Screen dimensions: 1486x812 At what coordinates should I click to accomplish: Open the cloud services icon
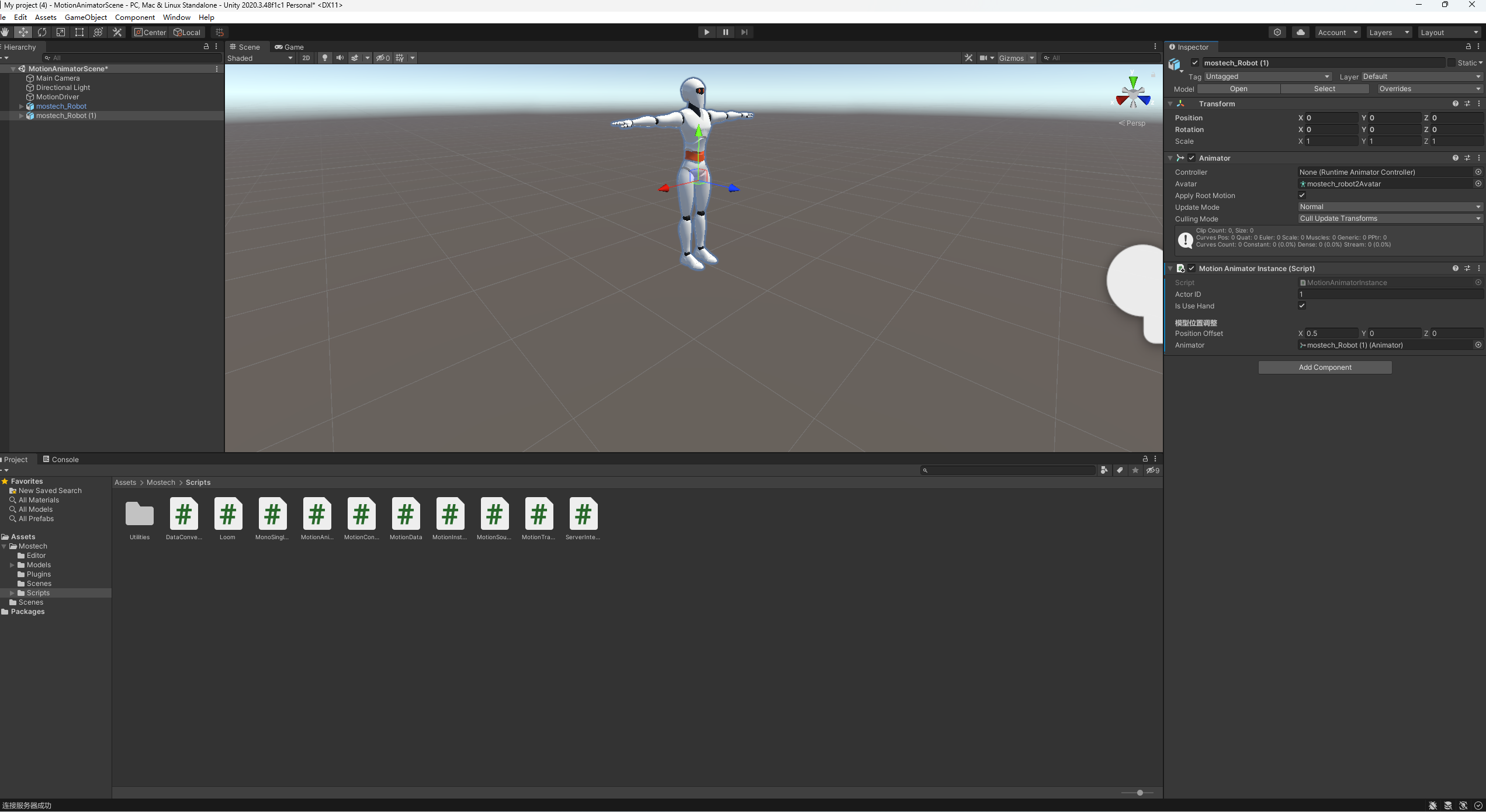[1300, 32]
